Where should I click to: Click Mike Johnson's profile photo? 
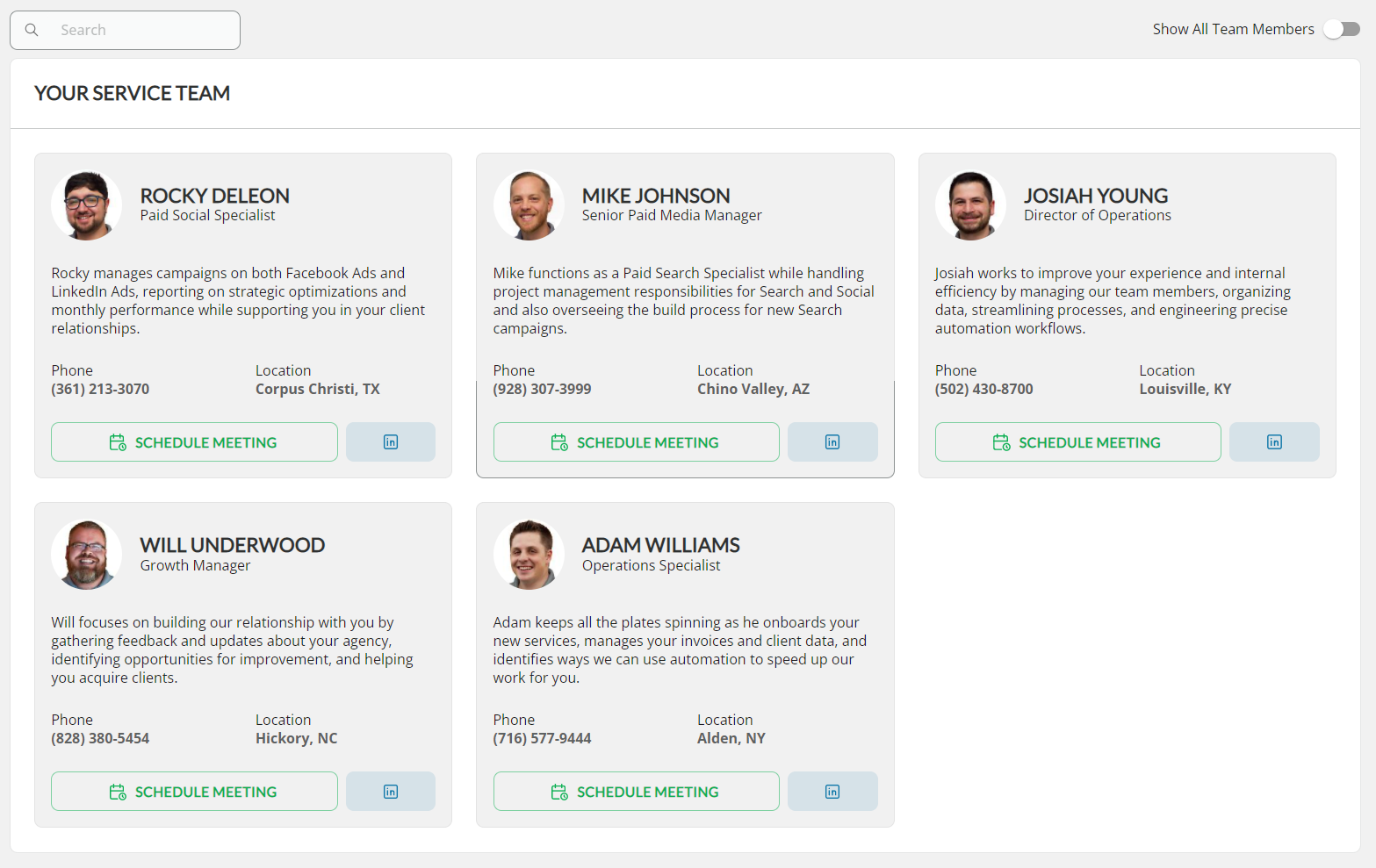point(529,205)
